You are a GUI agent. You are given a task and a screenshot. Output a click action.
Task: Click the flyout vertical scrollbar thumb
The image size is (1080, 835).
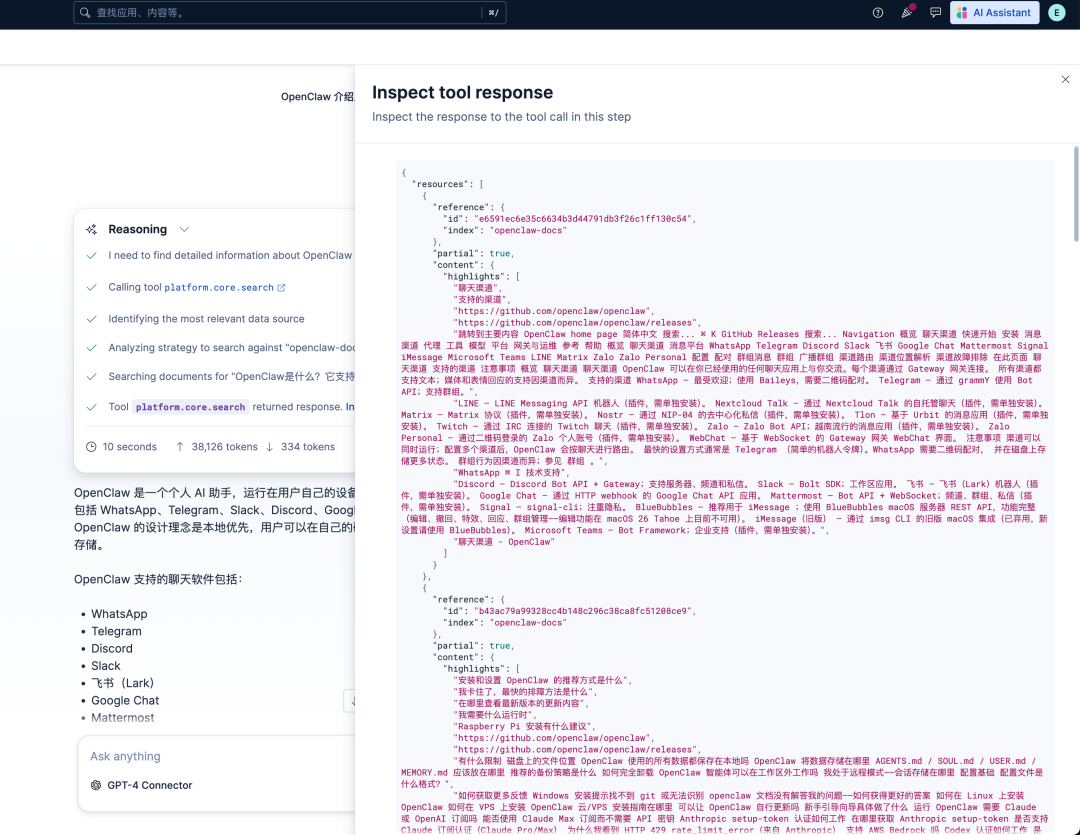[x=1076, y=193]
